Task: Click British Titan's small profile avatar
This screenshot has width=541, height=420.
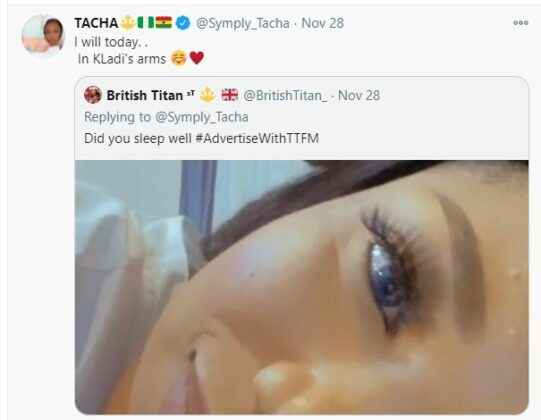Action: 92,95
